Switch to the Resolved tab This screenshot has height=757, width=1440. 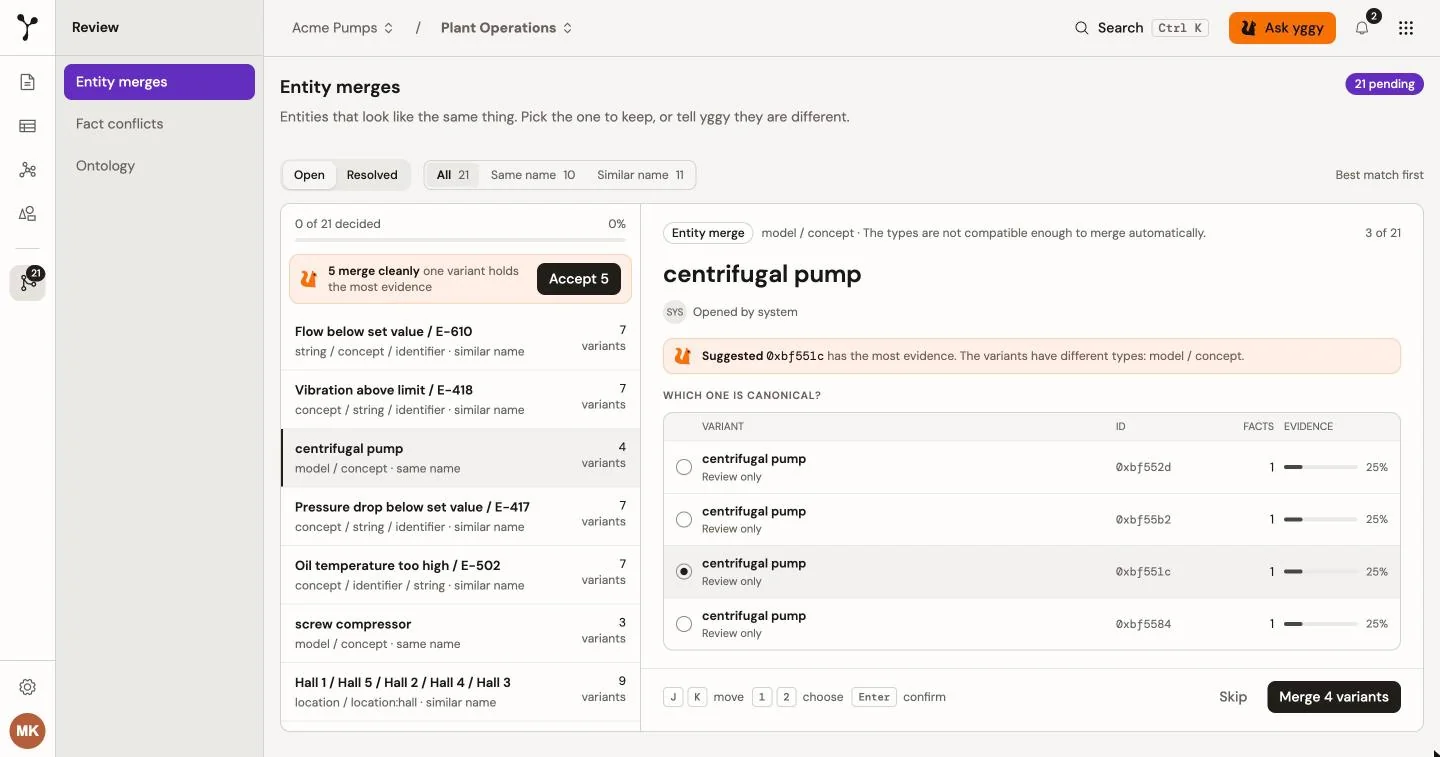tap(372, 175)
